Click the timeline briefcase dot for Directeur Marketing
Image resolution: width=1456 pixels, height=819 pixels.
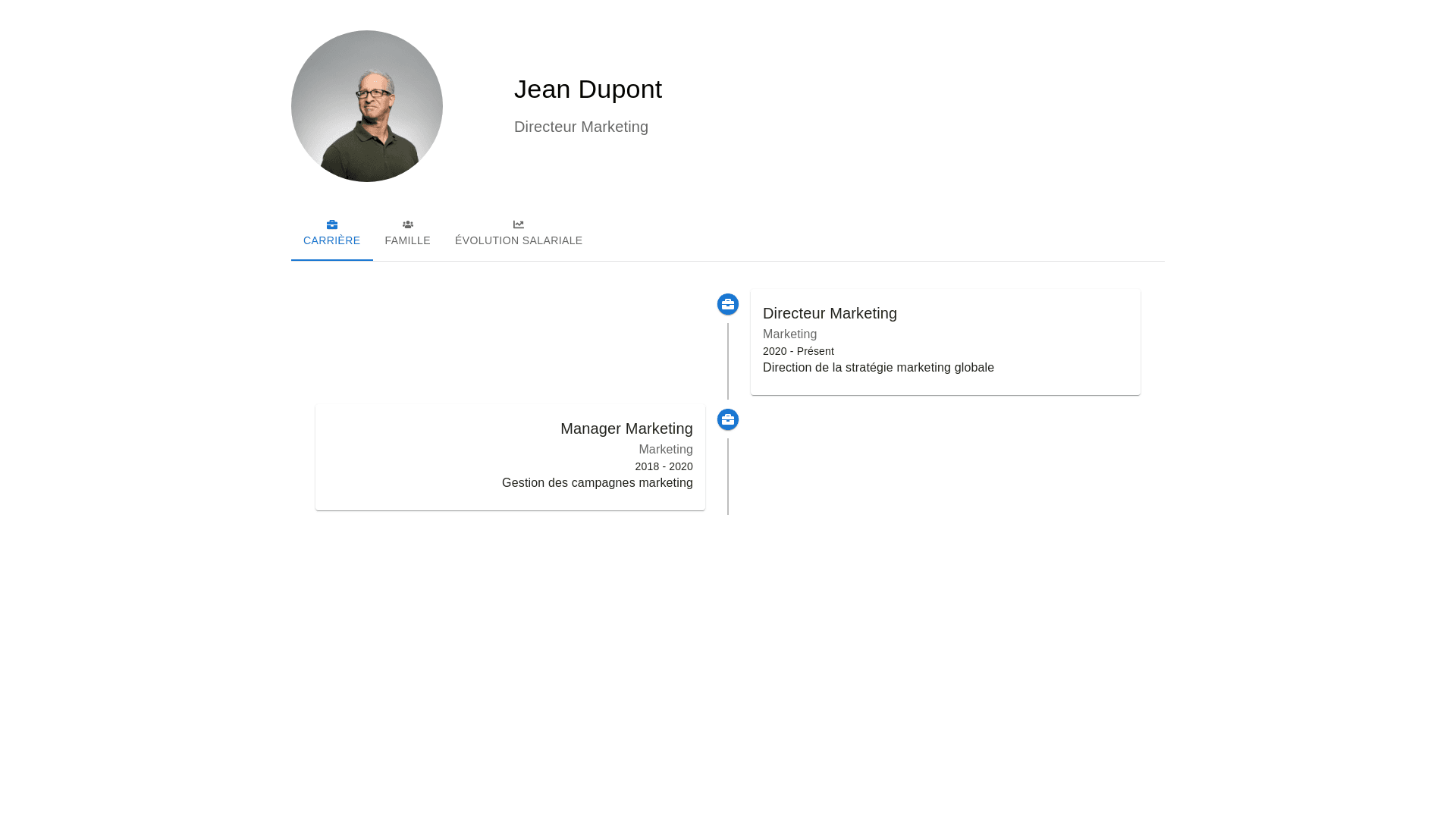tap(728, 304)
